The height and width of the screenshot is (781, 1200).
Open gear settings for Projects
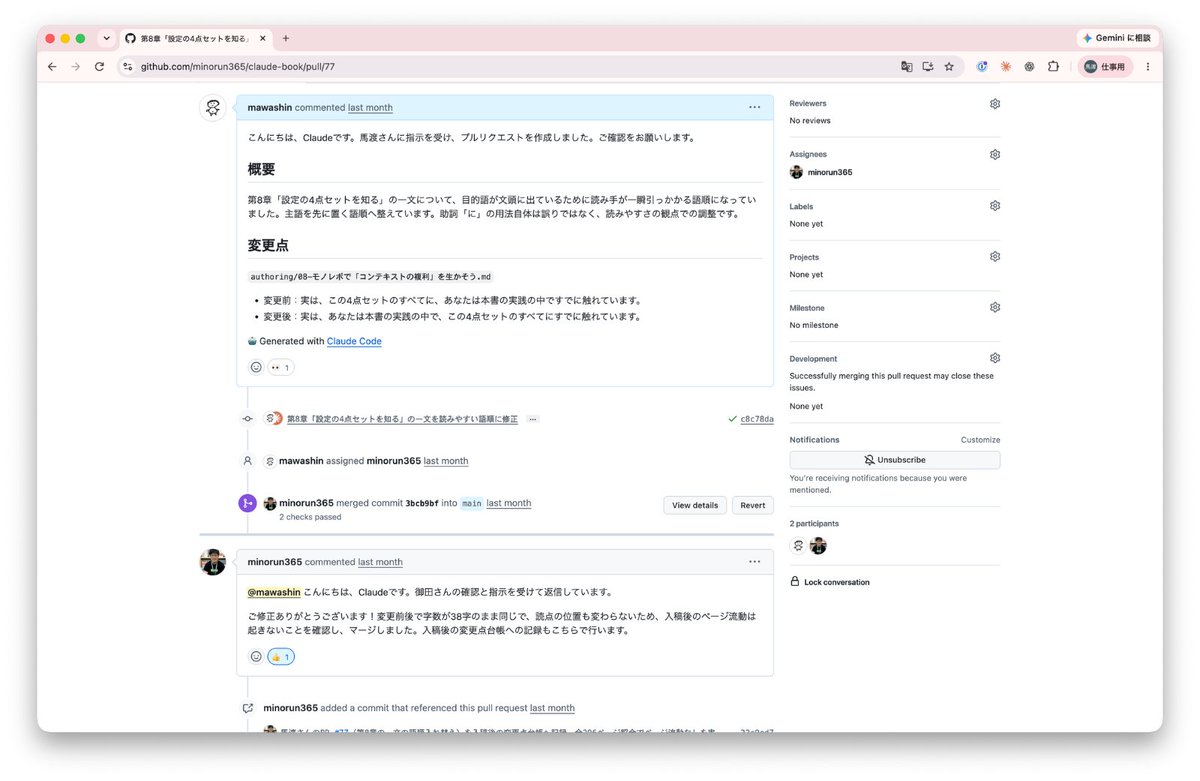995,257
